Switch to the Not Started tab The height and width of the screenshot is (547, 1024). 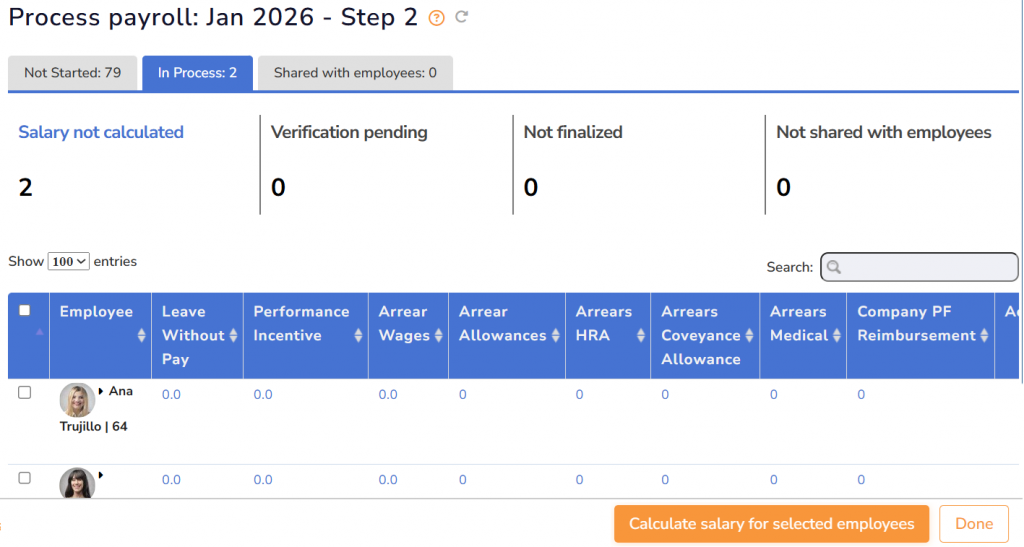(73, 73)
